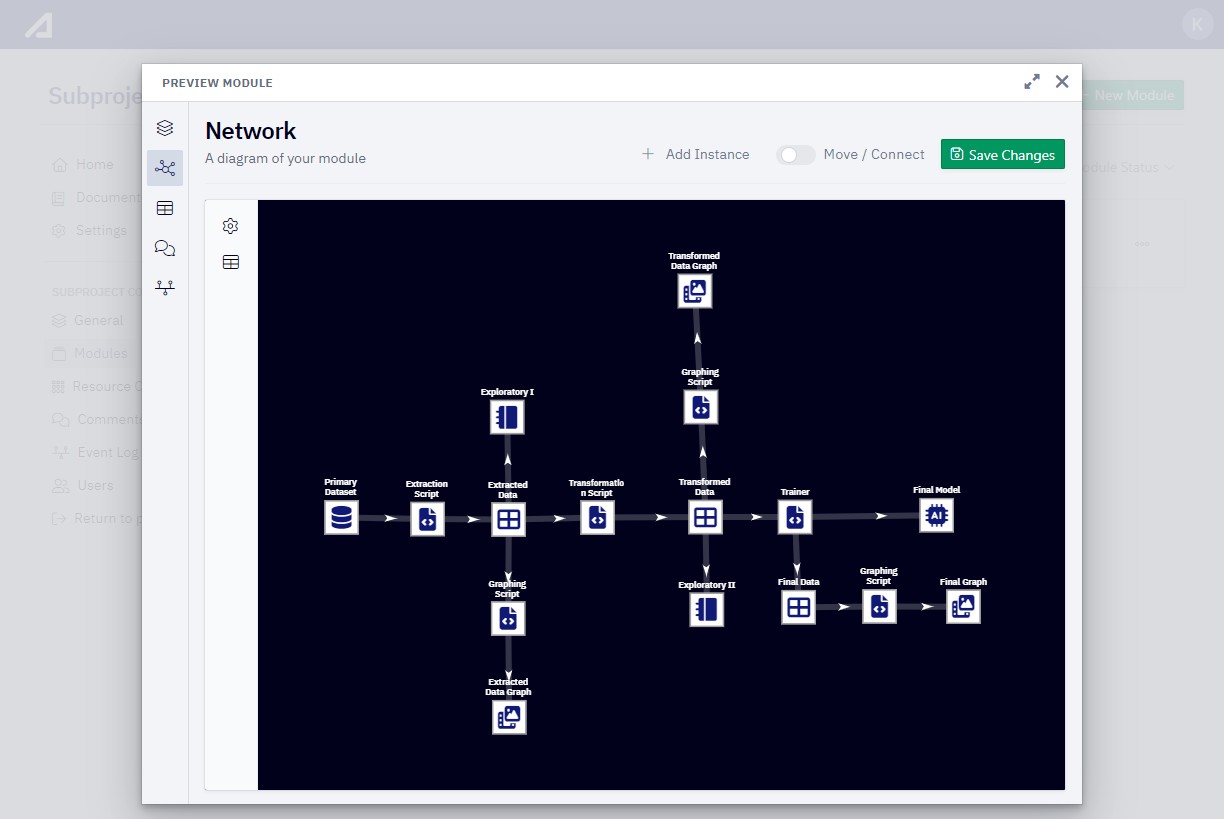The height and width of the screenshot is (819, 1224).
Task: Close the Preview Module dialog
Action: pos(1062,82)
